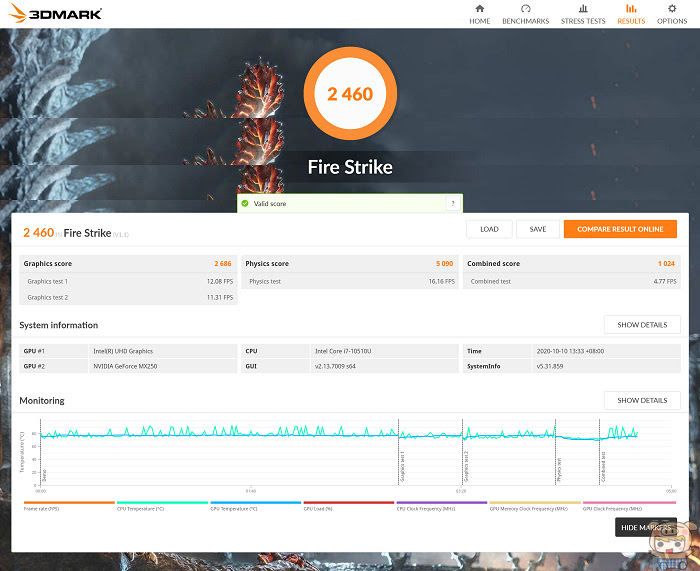Show details for System information
Image resolution: width=700 pixels, height=571 pixels.
(642, 325)
